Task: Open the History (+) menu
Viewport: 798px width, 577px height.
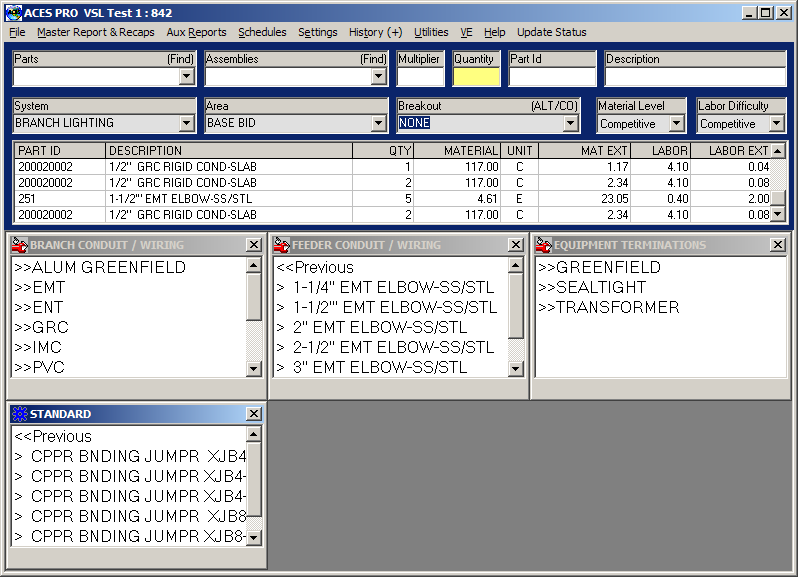Action: [x=376, y=32]
